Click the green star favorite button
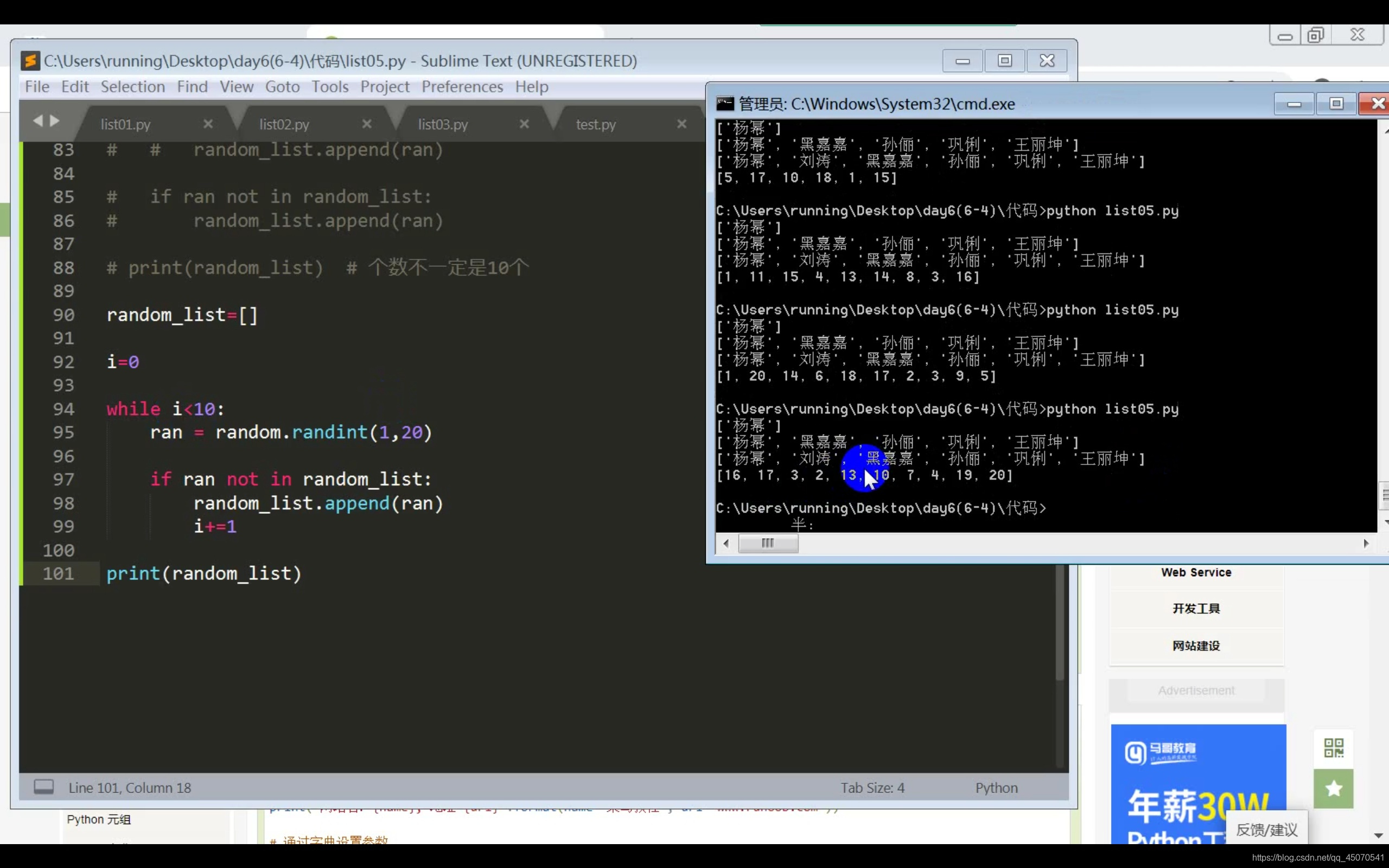This screenshot has width=1389, height=868. (1333, 788)
